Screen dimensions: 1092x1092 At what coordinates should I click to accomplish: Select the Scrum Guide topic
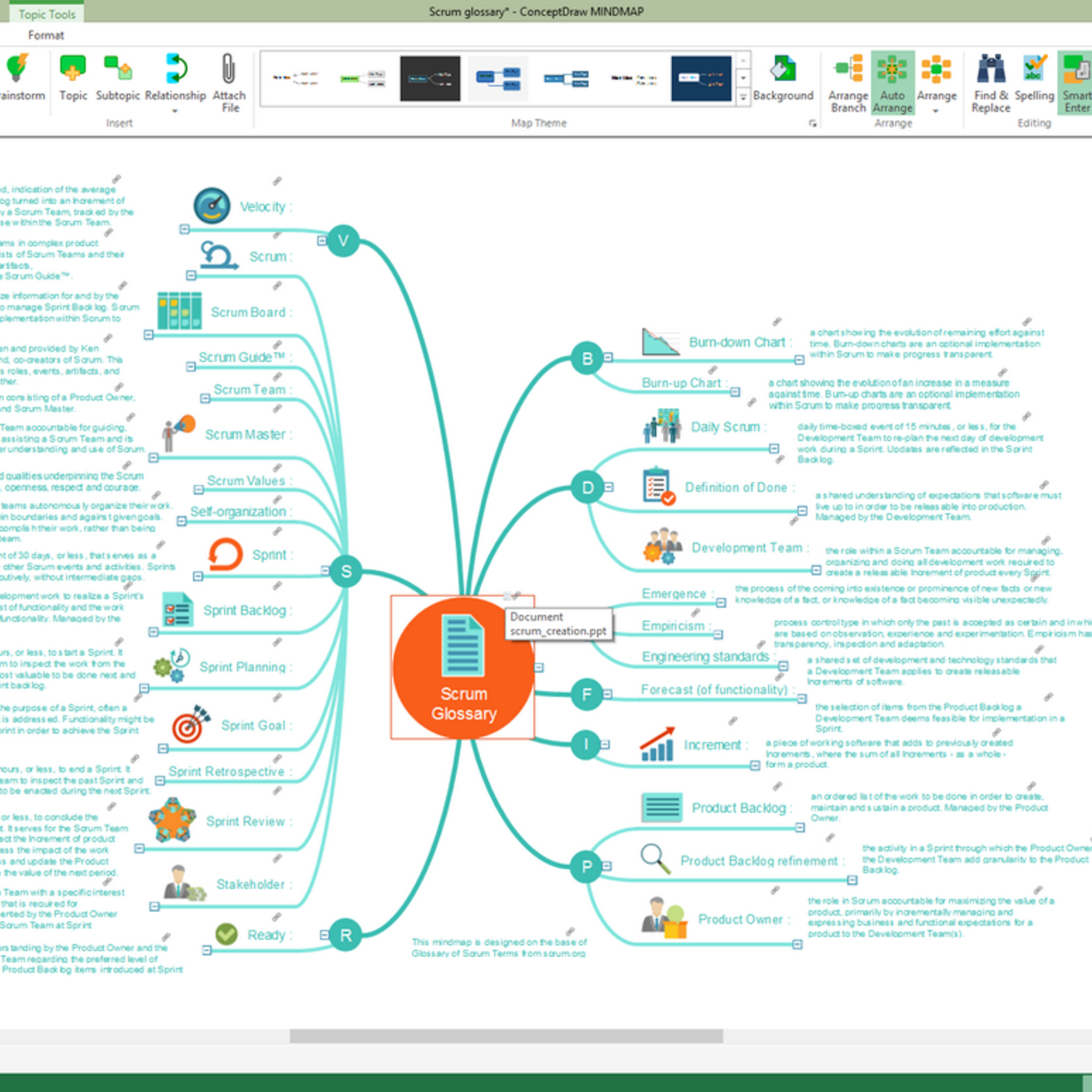245,357
